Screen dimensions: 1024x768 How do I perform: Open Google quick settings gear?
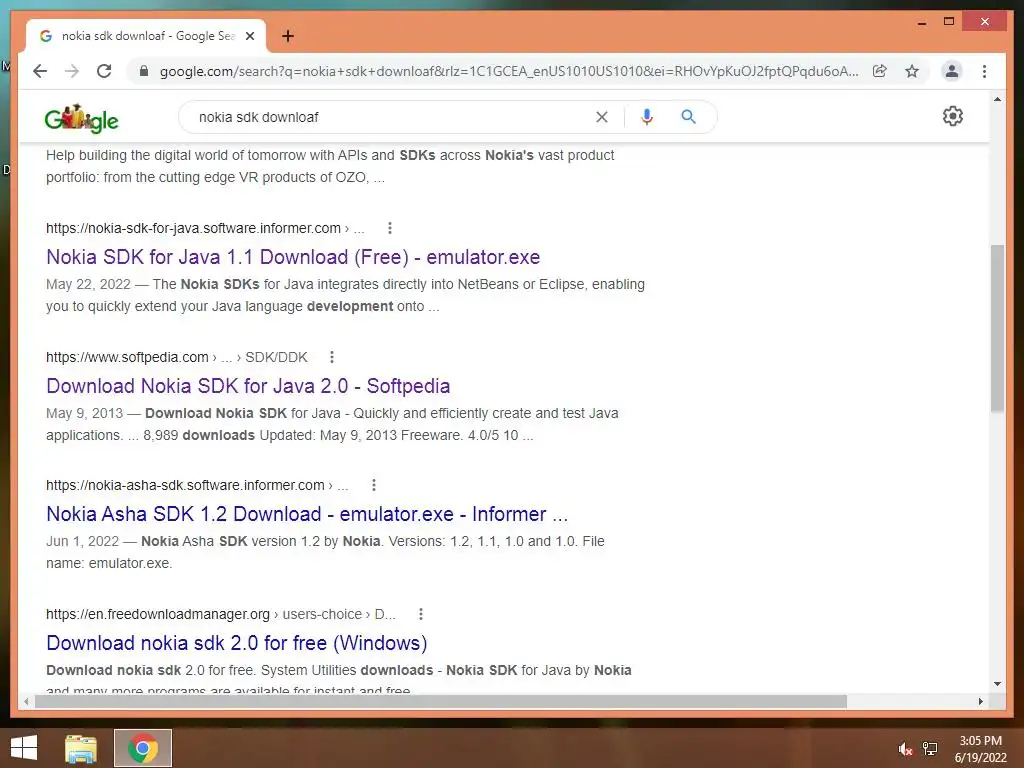pos(952,116)
